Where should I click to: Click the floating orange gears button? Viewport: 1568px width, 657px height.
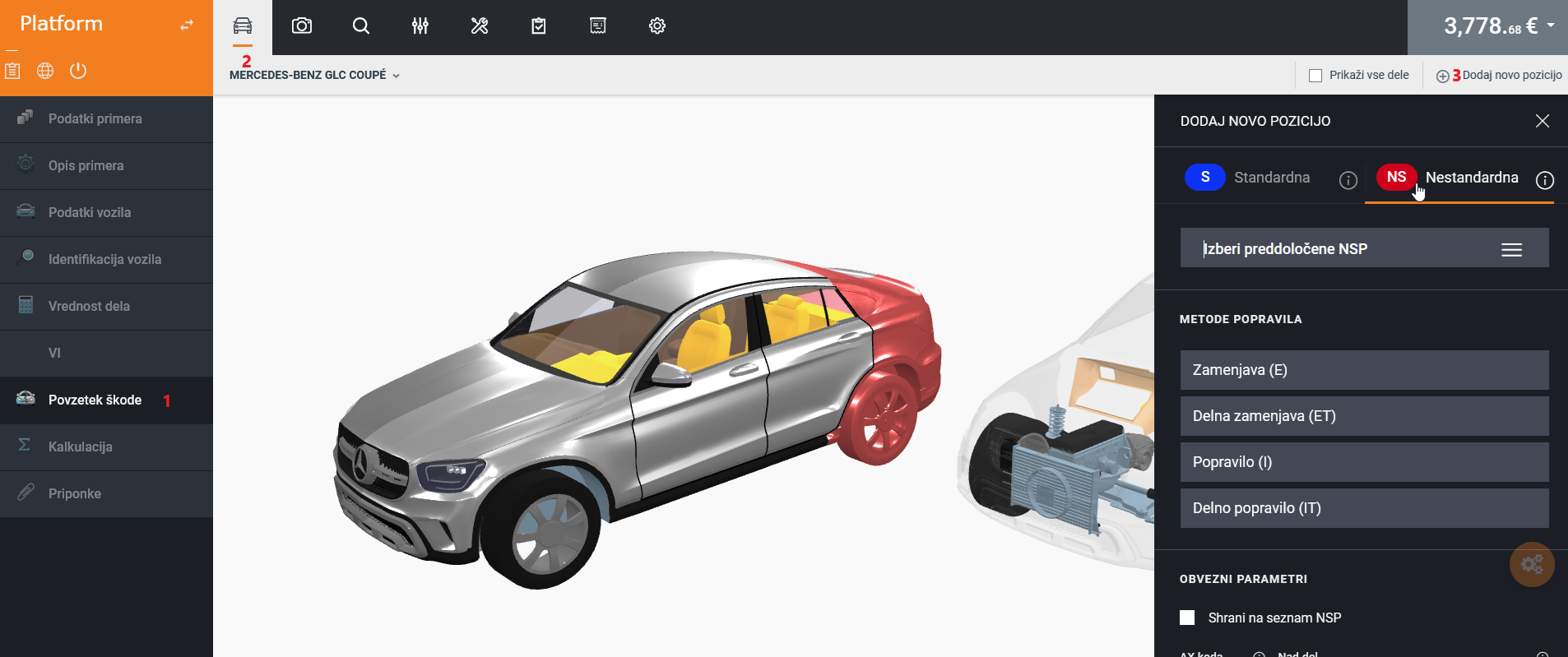pos(1532,564)
